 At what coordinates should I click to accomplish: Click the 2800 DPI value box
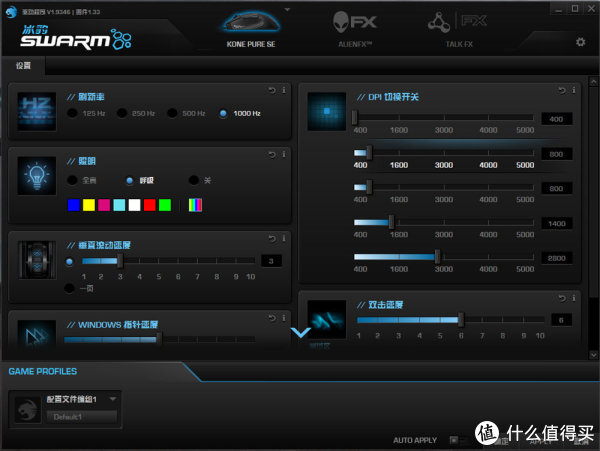click(x=557, y=258)
